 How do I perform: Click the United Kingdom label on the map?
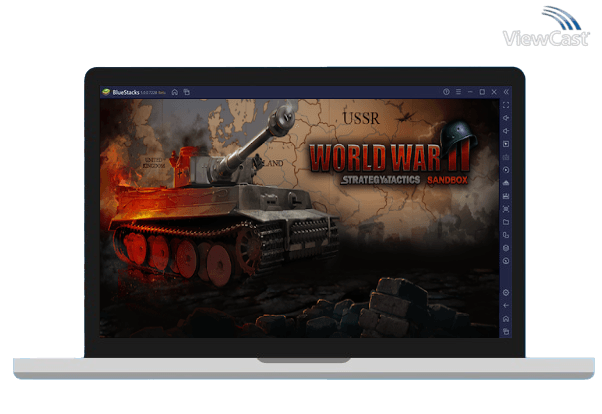(154, 163)
